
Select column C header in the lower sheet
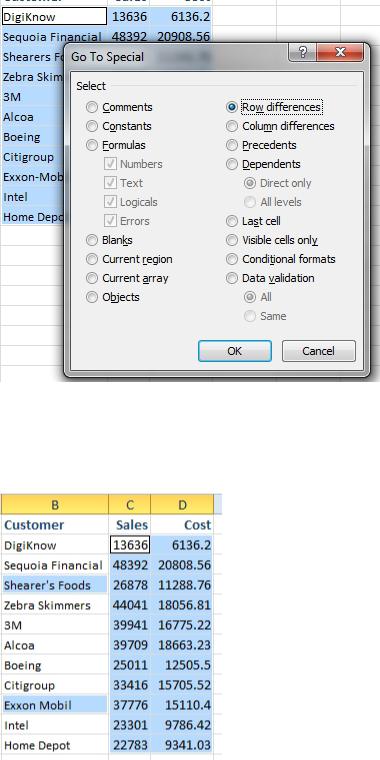click(129, 505)
